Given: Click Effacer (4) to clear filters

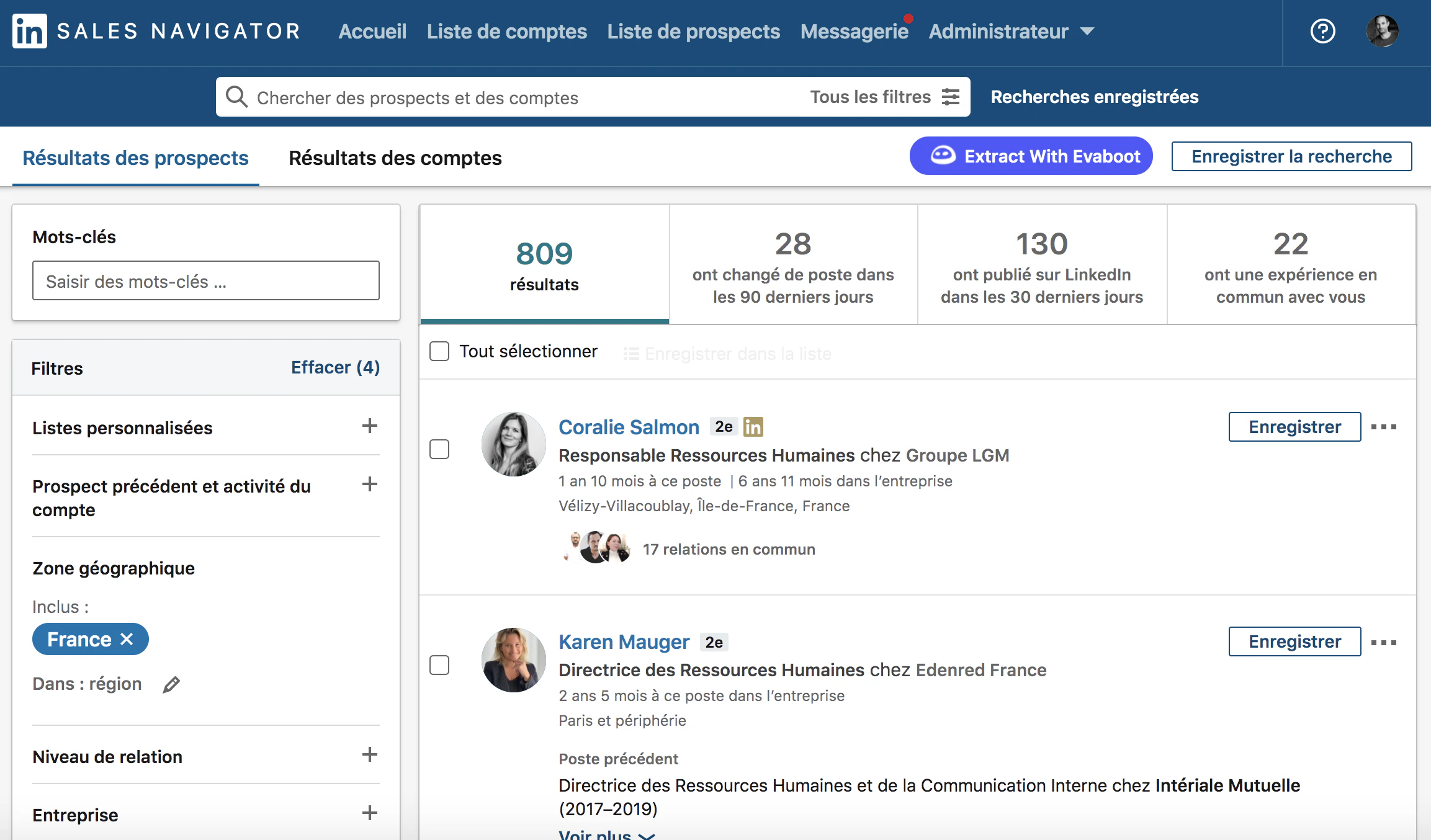Looking at the screenshot, I should coord(335,367).
